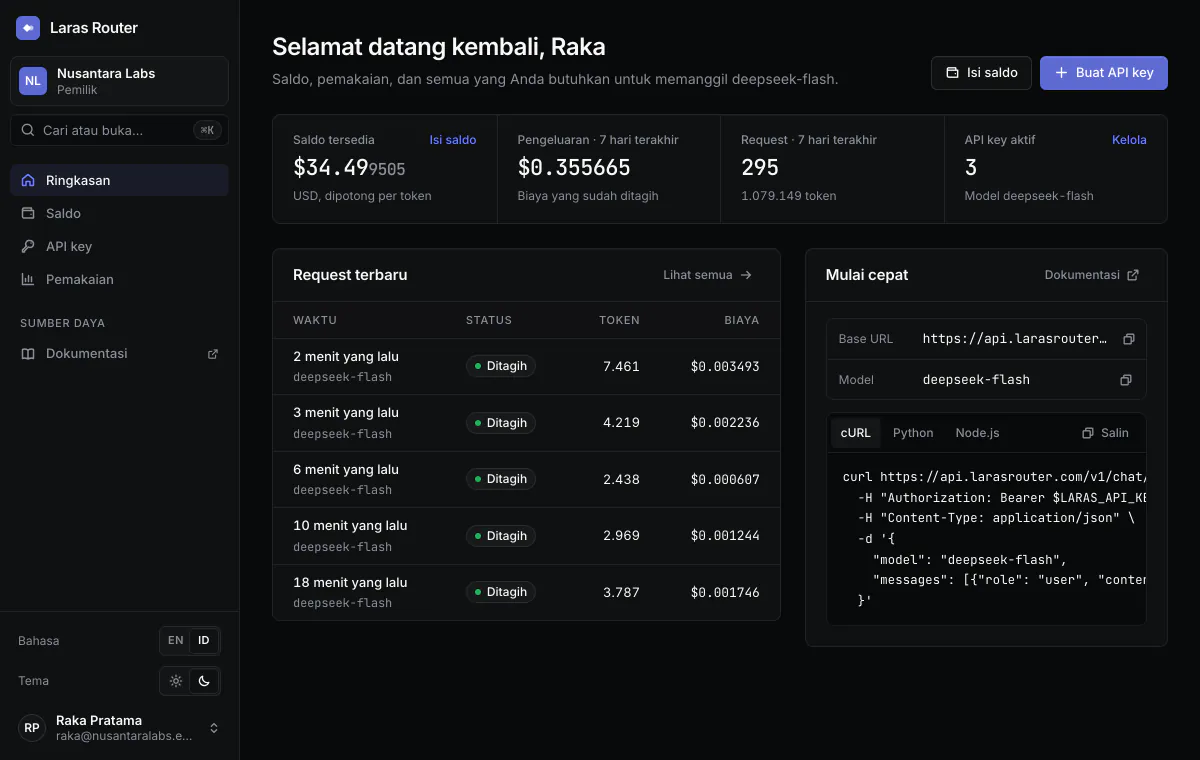Open the Pemakaian sidebar page
Screen dimensions: 1200x760
pos(119,279)
